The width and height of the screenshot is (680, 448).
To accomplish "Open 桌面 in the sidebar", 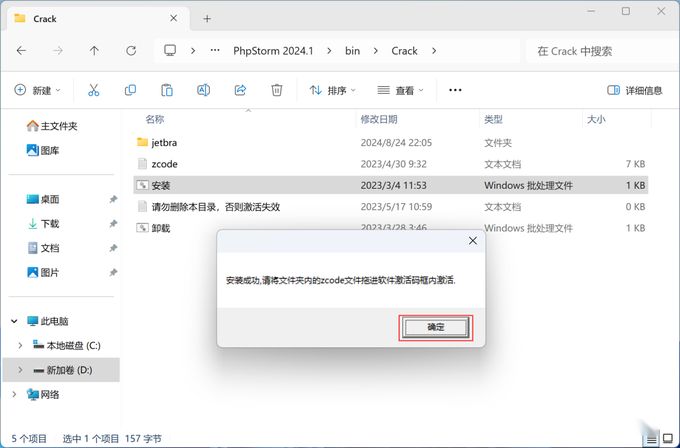I will (x=43, y=199).
